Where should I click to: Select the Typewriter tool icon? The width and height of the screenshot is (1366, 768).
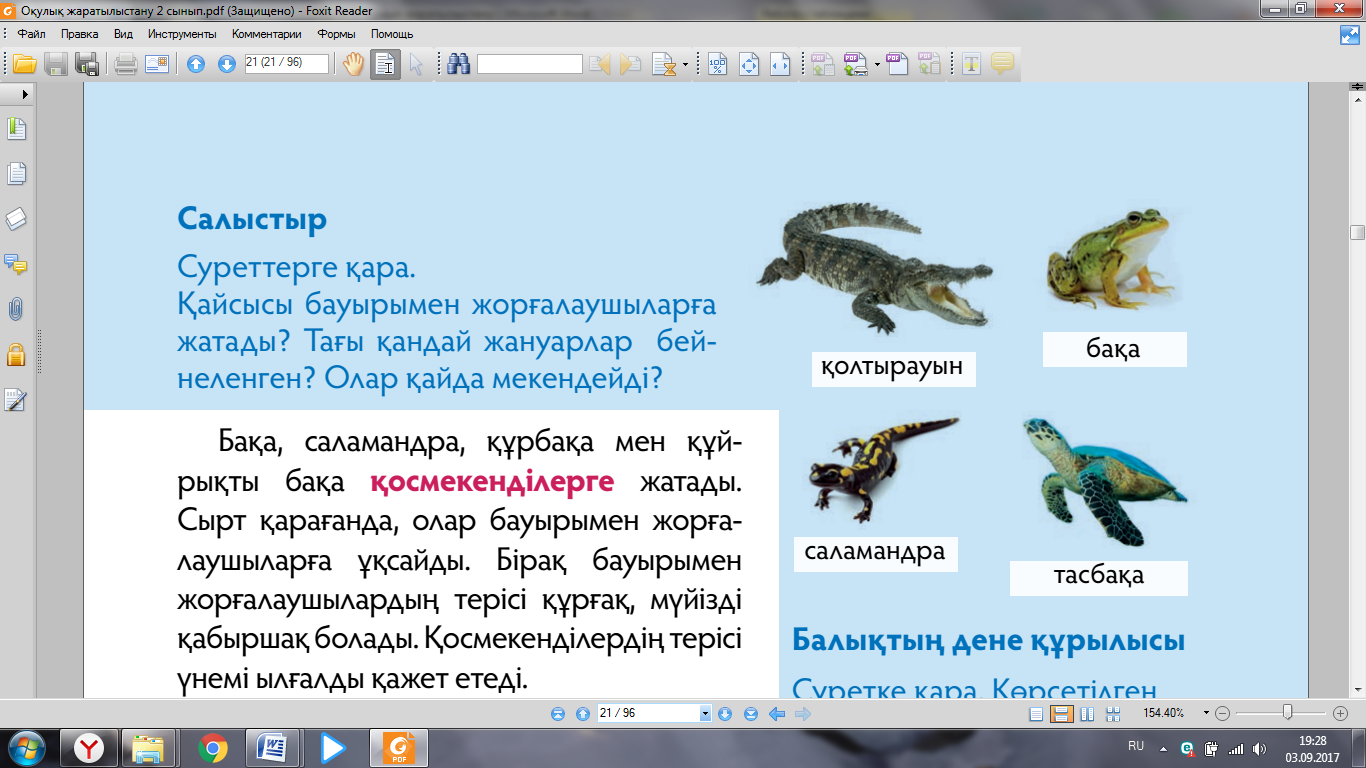[x=970, y=65]
